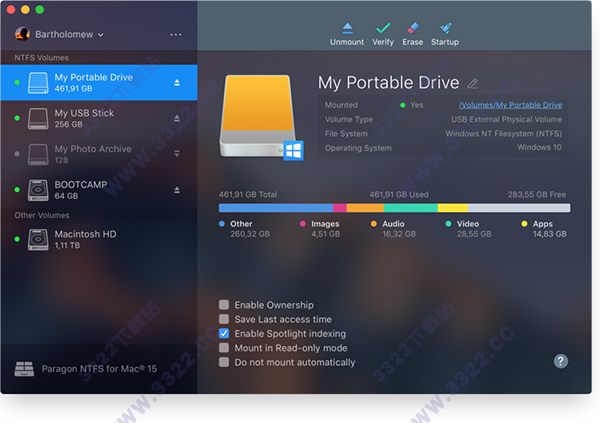This screenshot has width=600, height=423.
Task: Check Mount in Read-only mode
Action: click(x=224, y=348)
